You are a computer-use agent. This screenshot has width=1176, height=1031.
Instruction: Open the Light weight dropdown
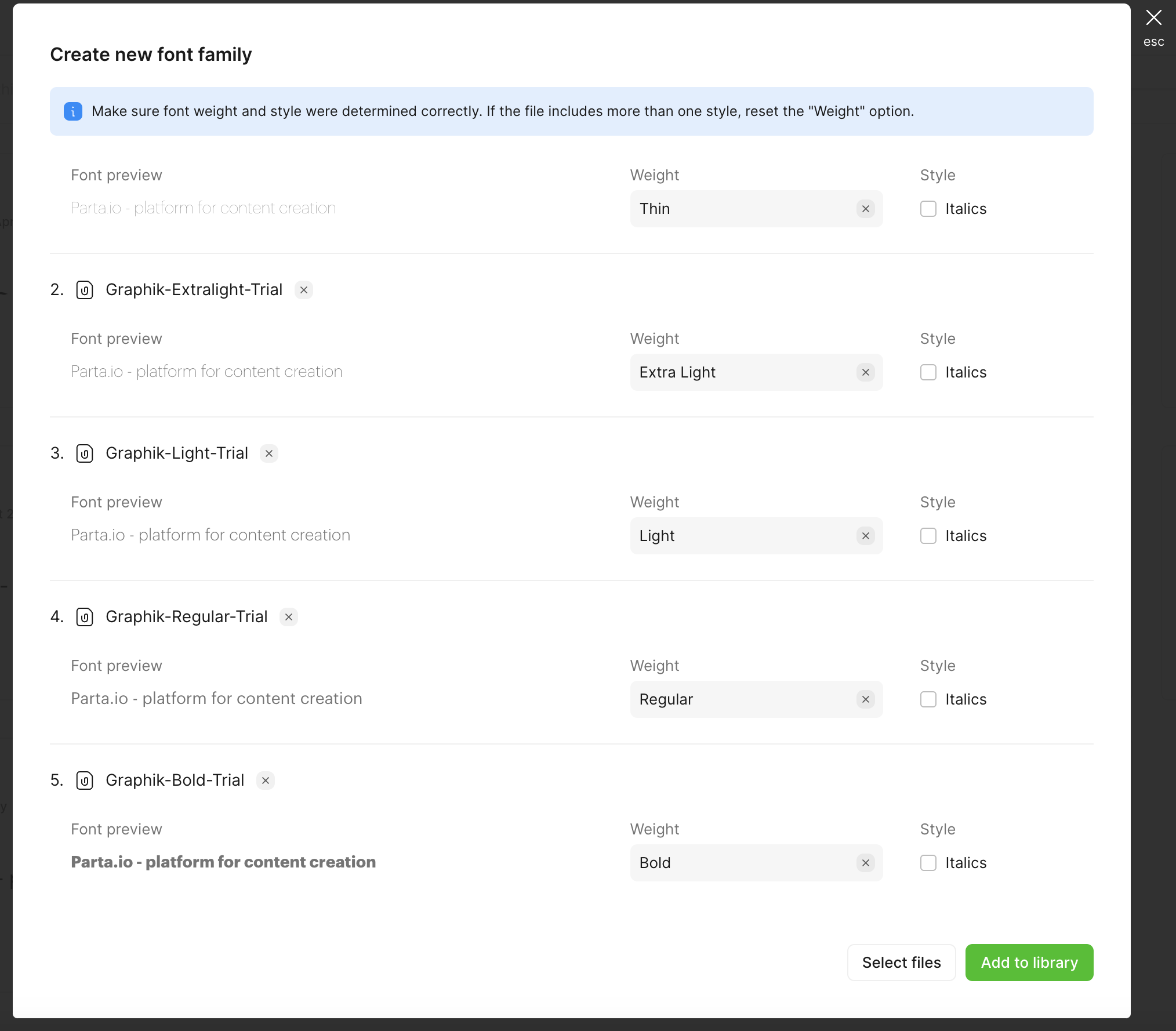[x=756, y=536]
